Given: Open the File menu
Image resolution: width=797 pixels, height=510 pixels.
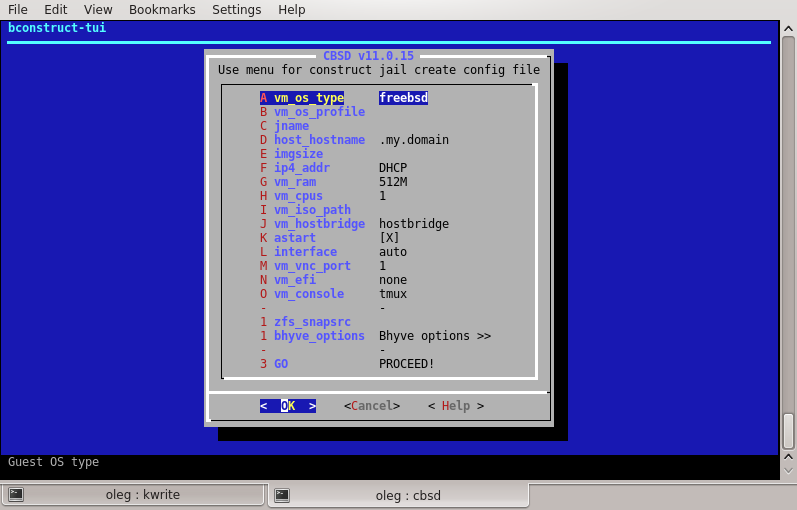Looking at the screenshot, I should (x=18, y=10).
